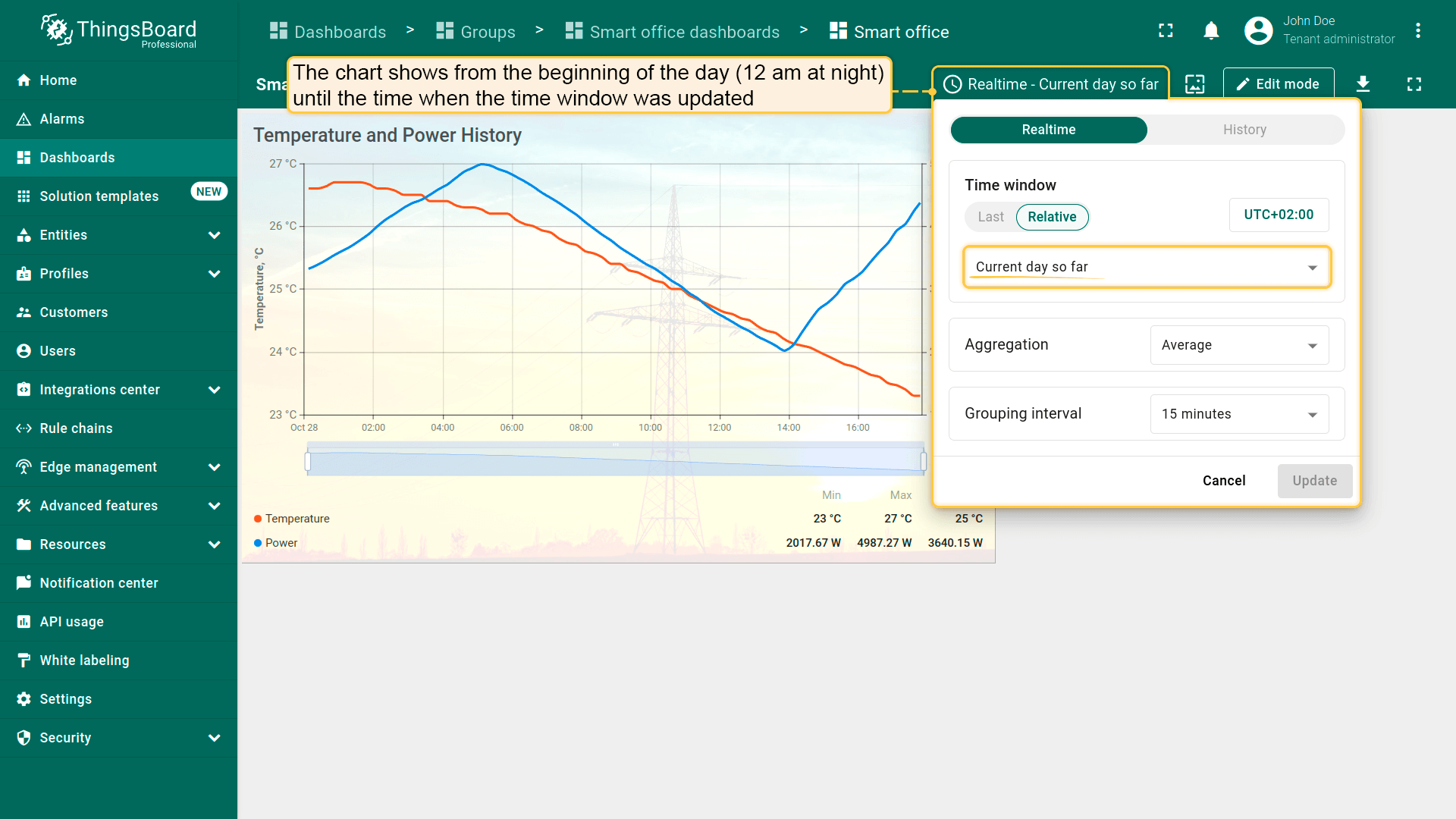Click the chart range slider left handle
This screenshot has height=819, width=1456.
[308, 461]
